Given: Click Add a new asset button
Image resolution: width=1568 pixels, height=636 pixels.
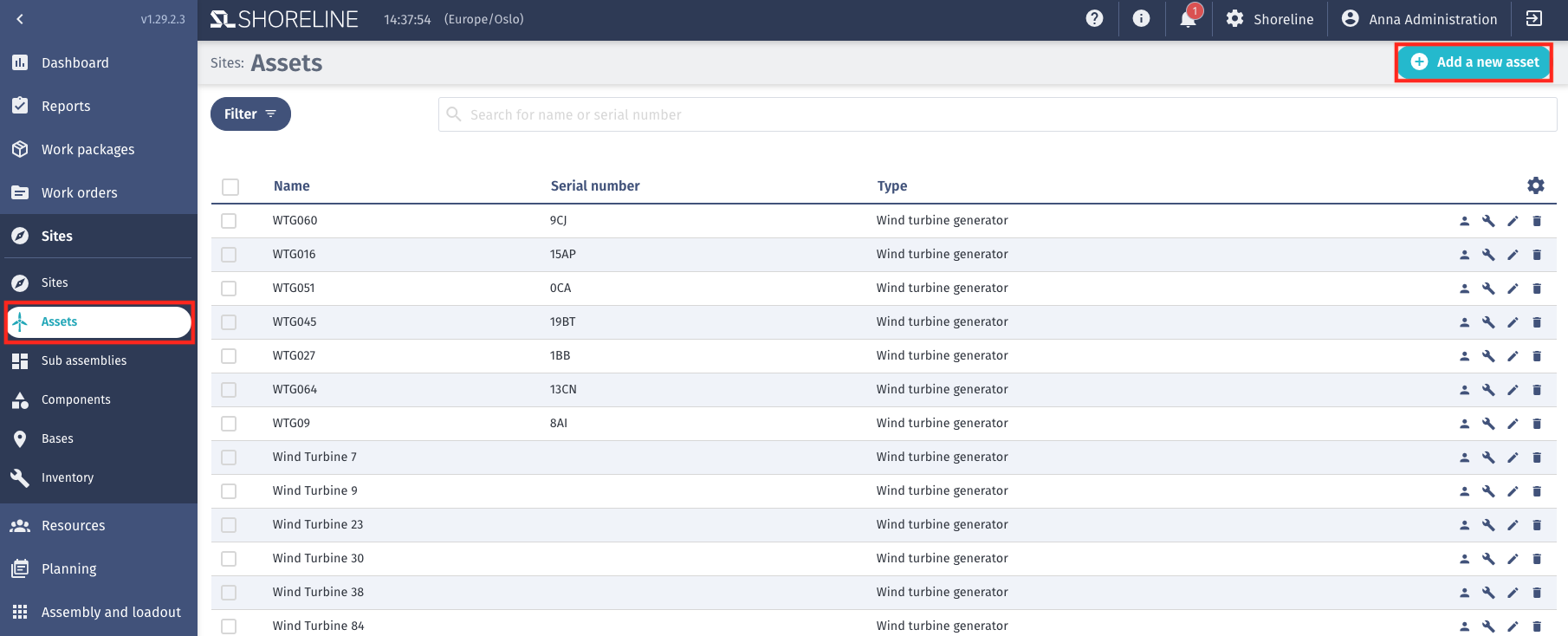Looking at the screenshot, I should pyautogui.click(x=1474, y=62).
